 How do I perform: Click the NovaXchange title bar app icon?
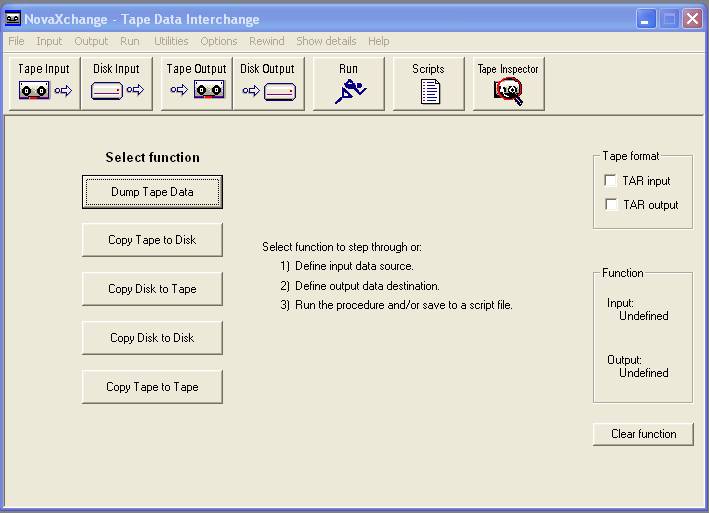coord(13,19)
